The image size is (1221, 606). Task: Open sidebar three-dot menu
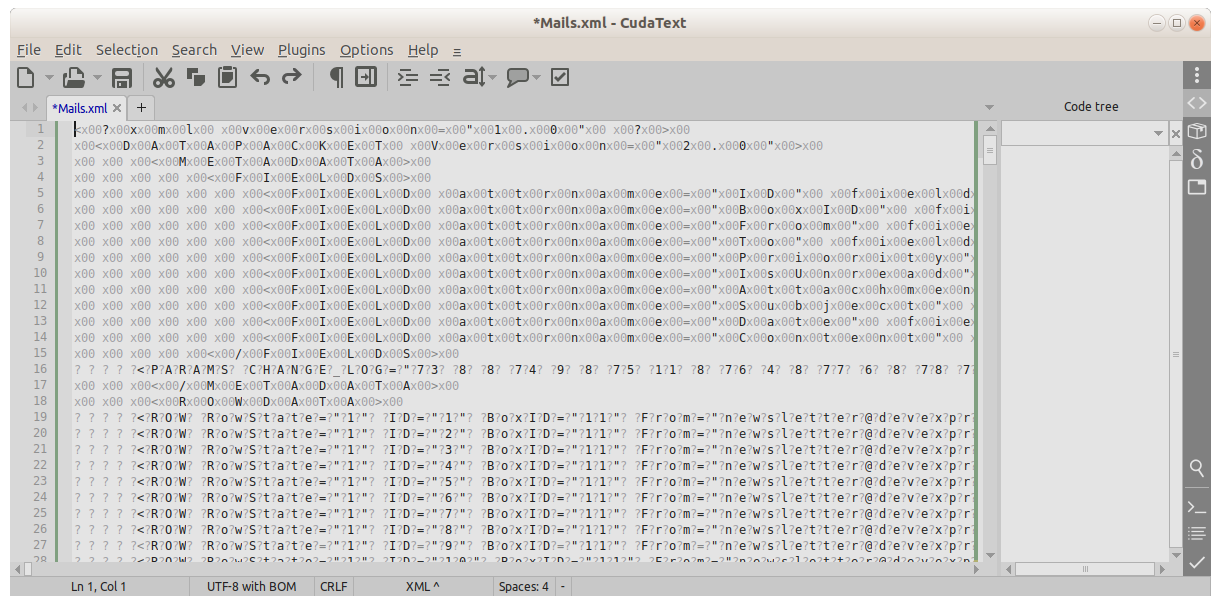coord(1197,75)
